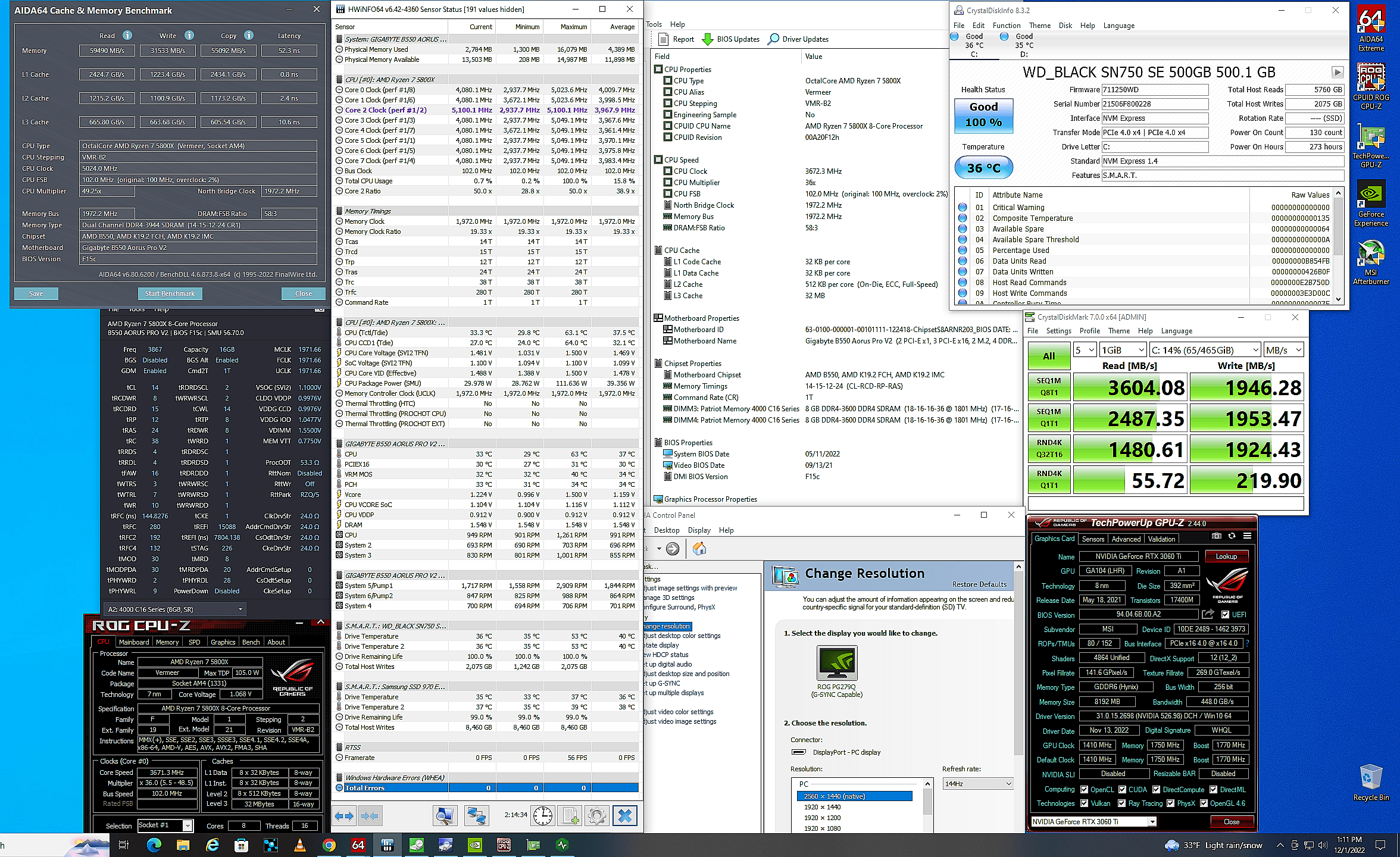Click Lookup button in GPU-Z
The height and width of the screenshot is (857, 1400).
pyautogui.click(x=1226, y=556)
